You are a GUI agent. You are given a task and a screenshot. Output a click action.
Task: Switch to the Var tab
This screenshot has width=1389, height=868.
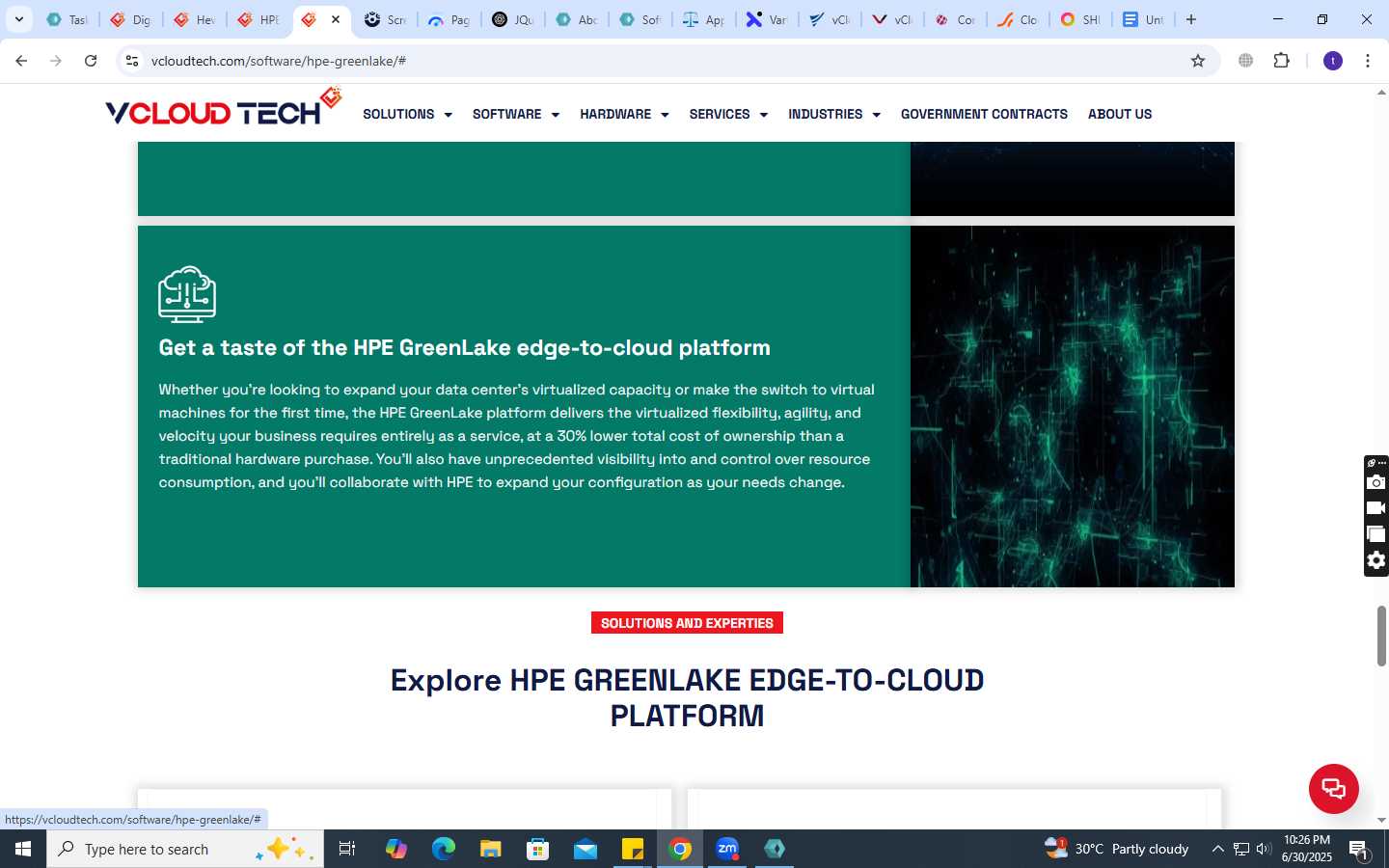coord(767,19)
